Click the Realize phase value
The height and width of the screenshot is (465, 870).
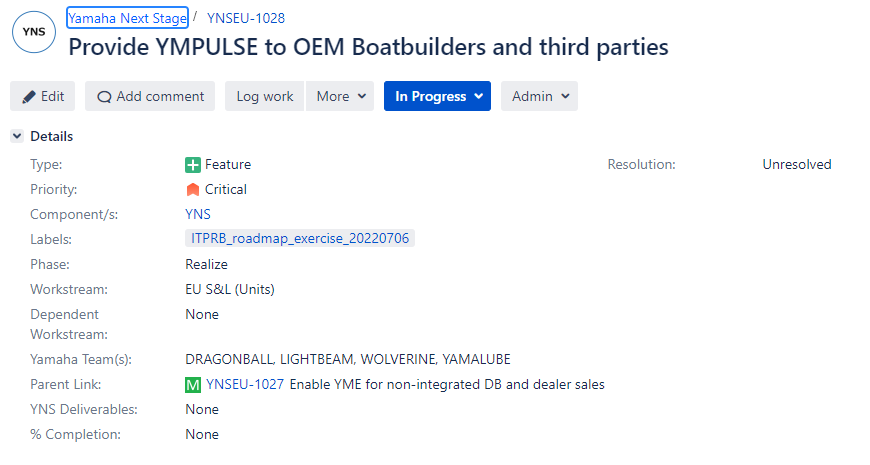pos(206,265)
